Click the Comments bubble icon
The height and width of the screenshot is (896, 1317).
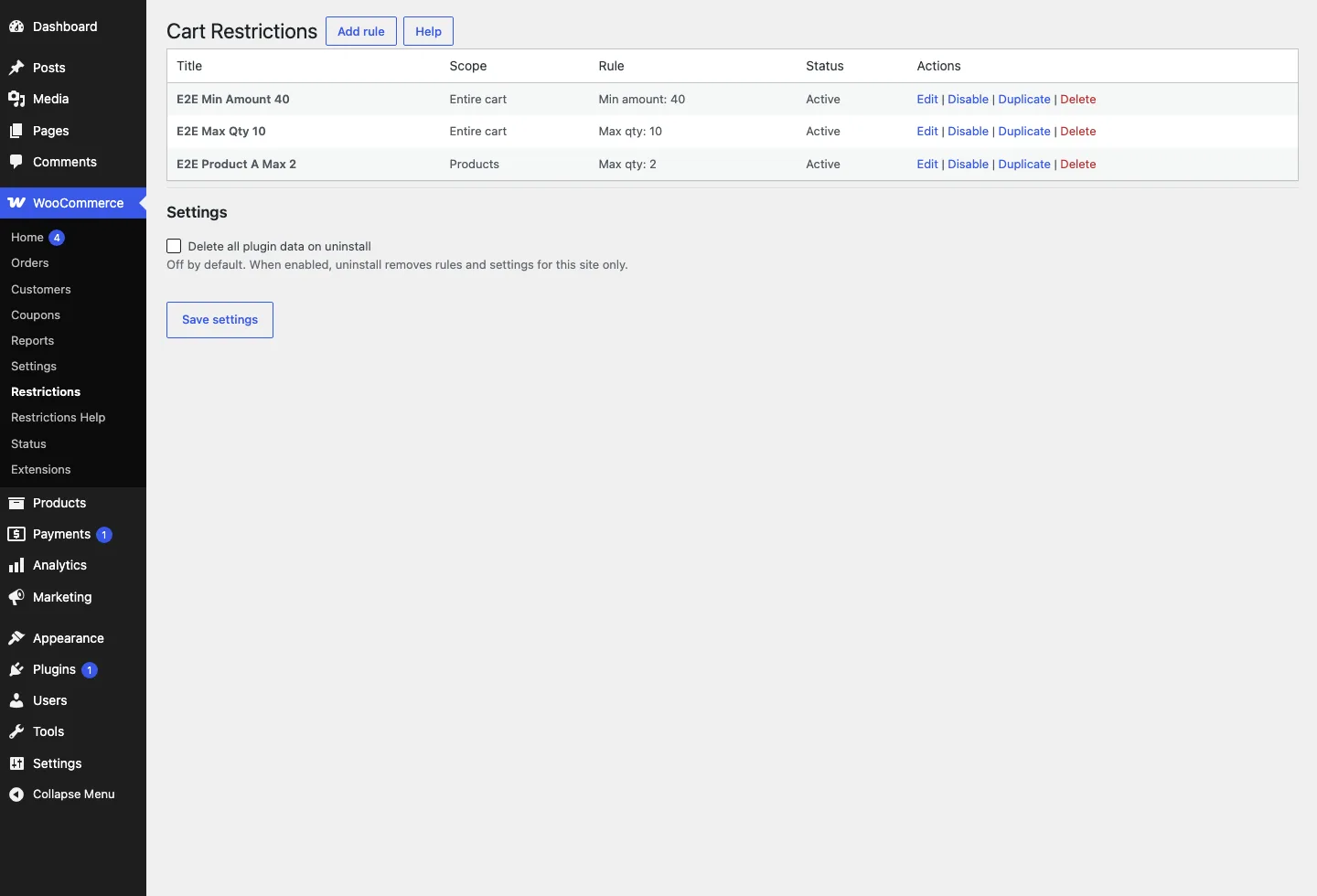16,162
